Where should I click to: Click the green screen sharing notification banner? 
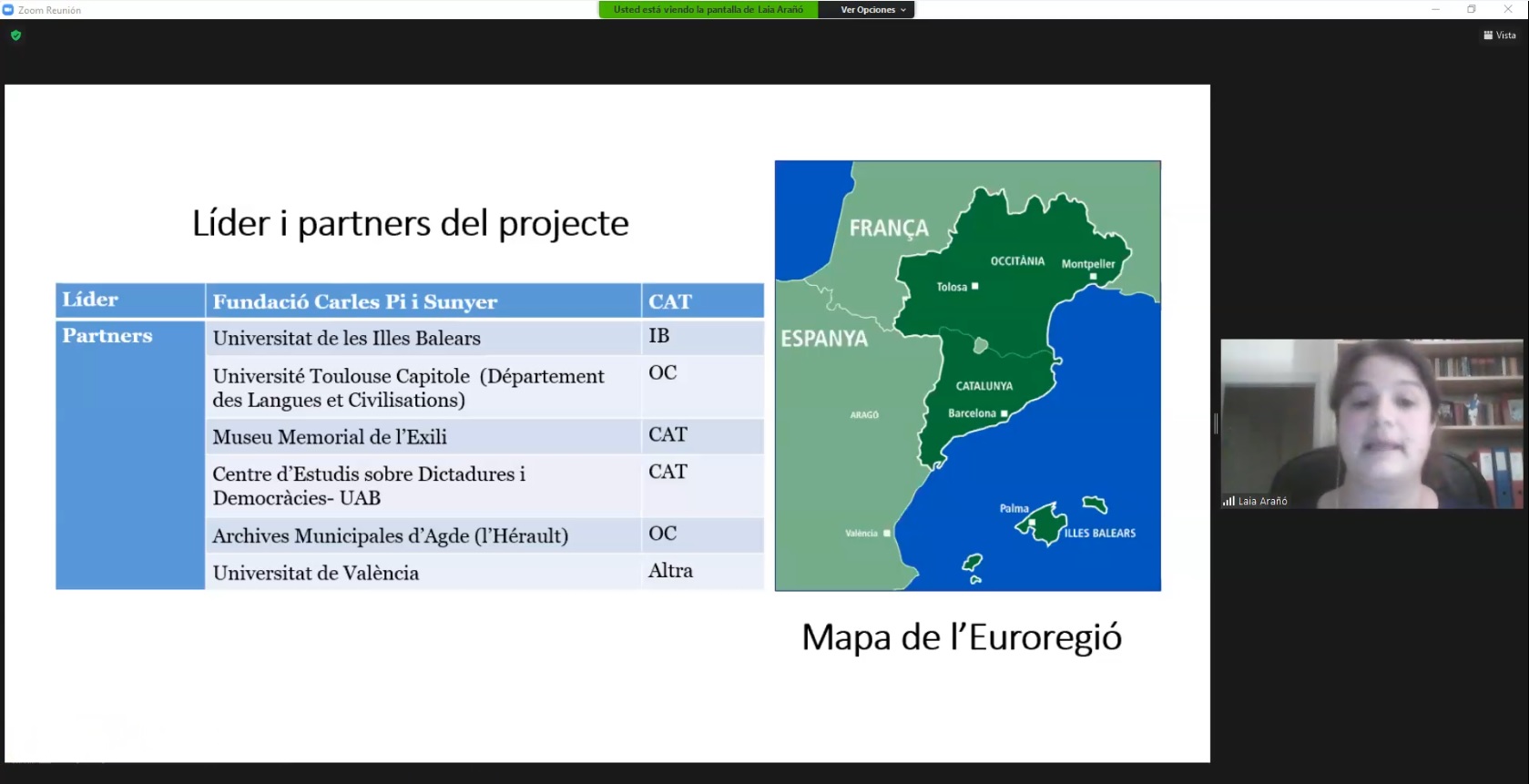point(708,10)
